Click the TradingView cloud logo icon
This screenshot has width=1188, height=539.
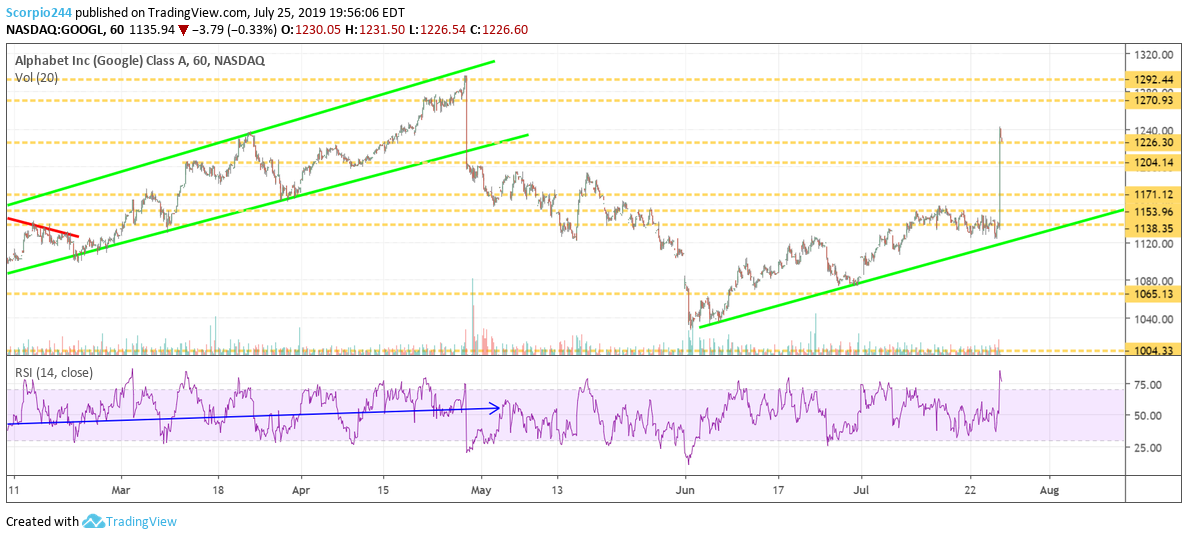point(92,522)
